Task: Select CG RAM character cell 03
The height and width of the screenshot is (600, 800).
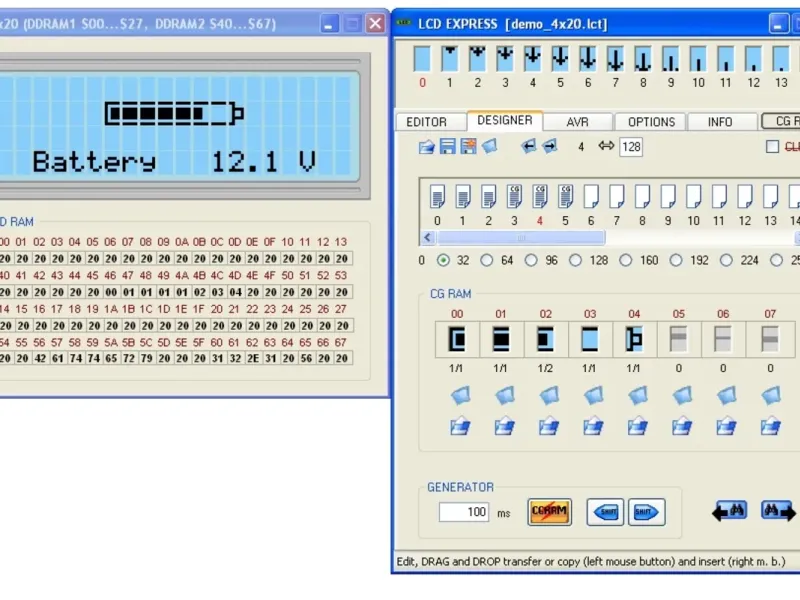Action: [x=590, y=339]
